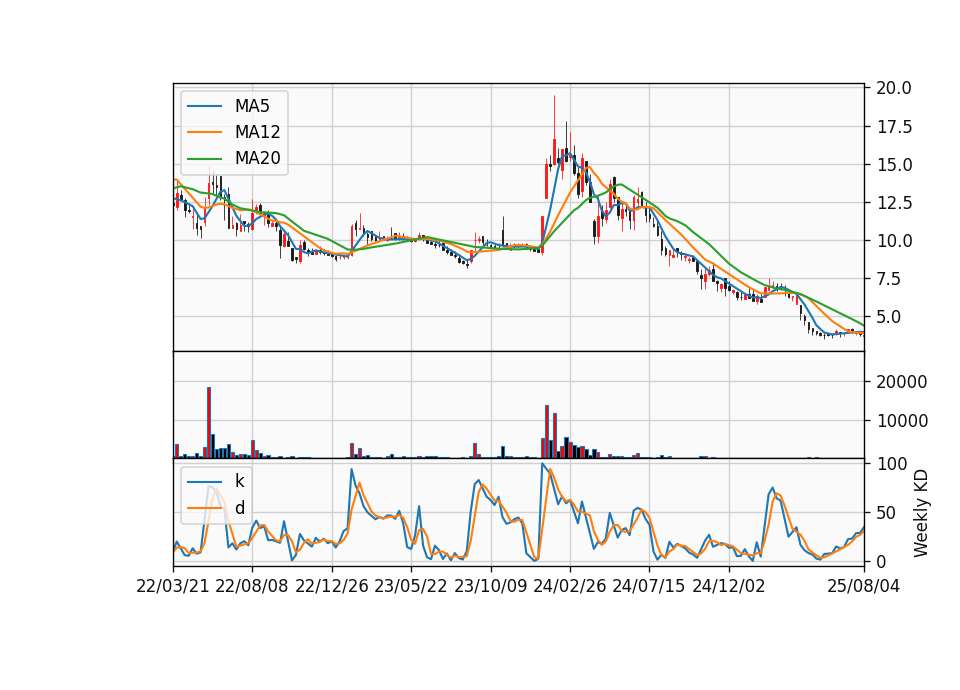Click the 24/07/15 date axis label

click(x=649, y=586)
